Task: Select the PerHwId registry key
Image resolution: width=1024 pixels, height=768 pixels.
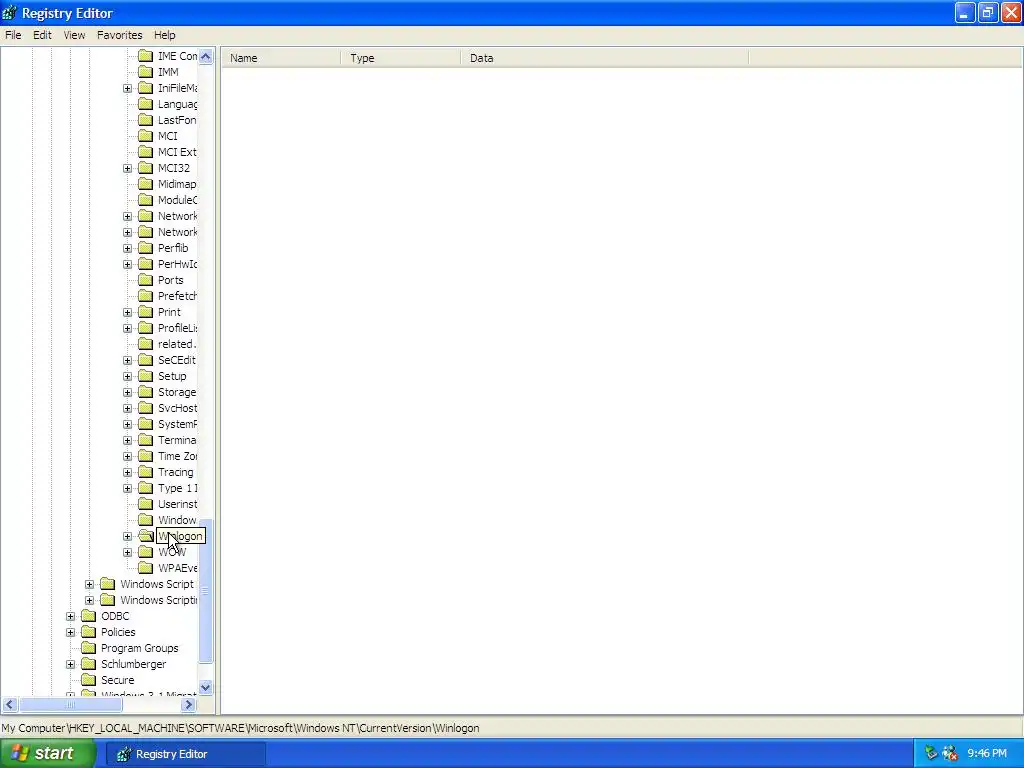Action: 177,264
